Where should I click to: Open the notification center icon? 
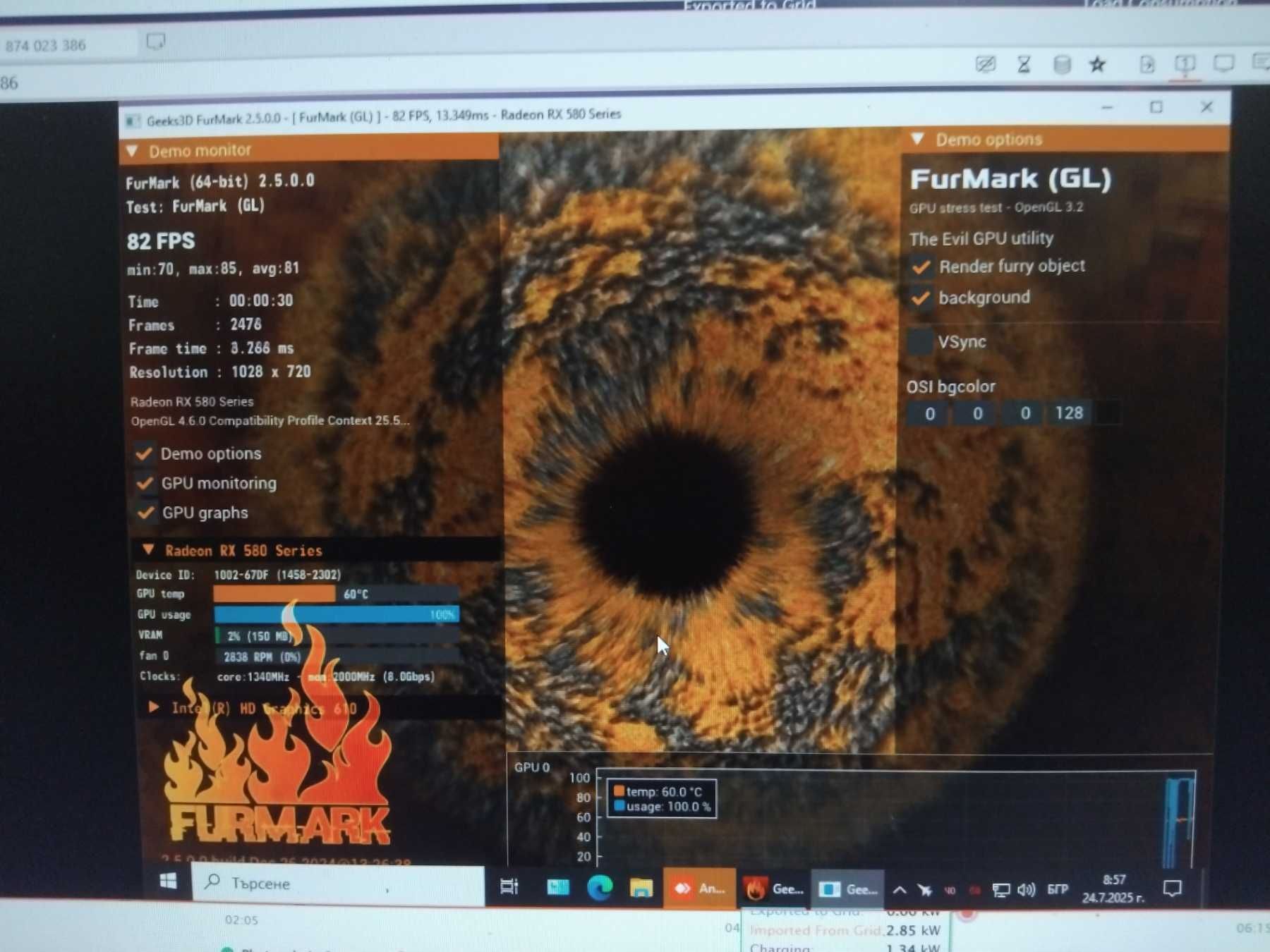[1172, 889]
